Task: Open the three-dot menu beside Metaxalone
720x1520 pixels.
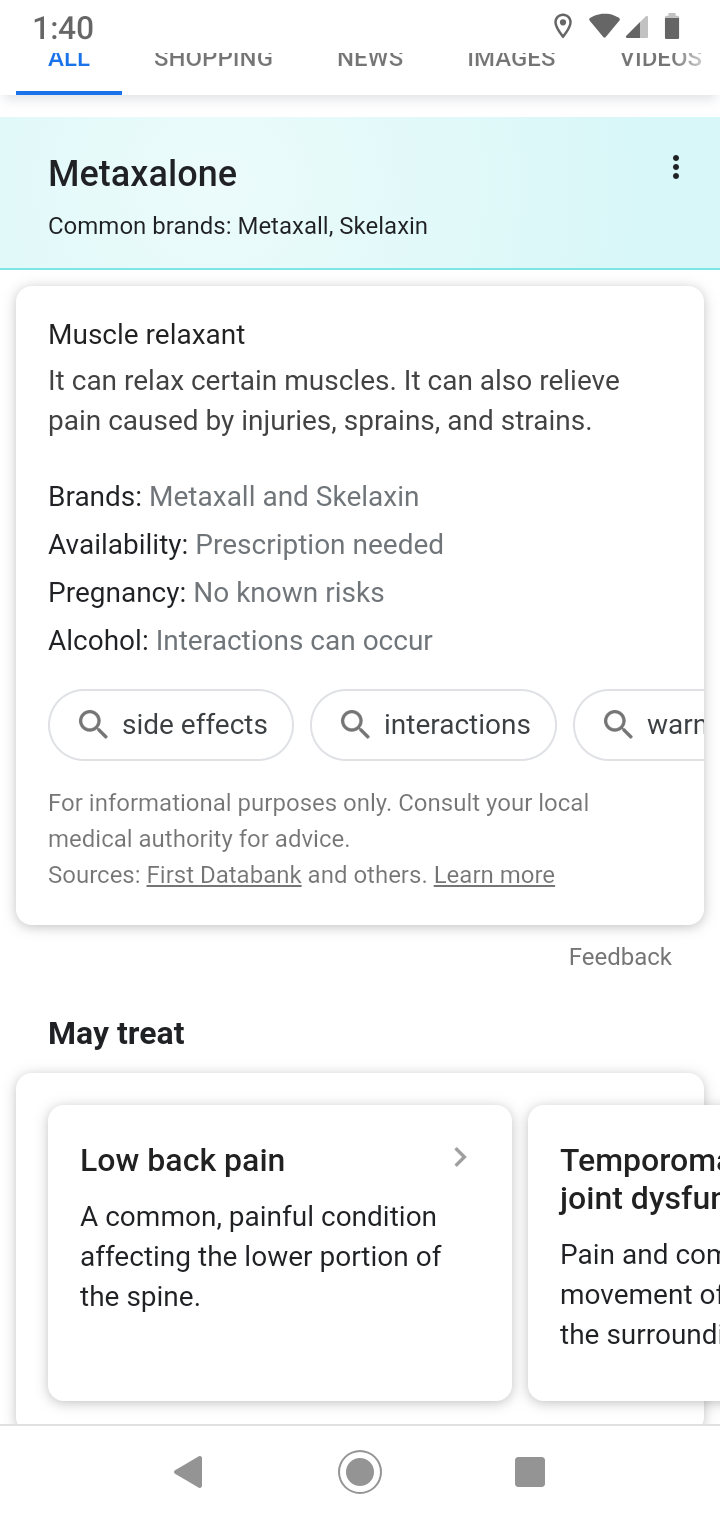Action: (x=676, y=168)
